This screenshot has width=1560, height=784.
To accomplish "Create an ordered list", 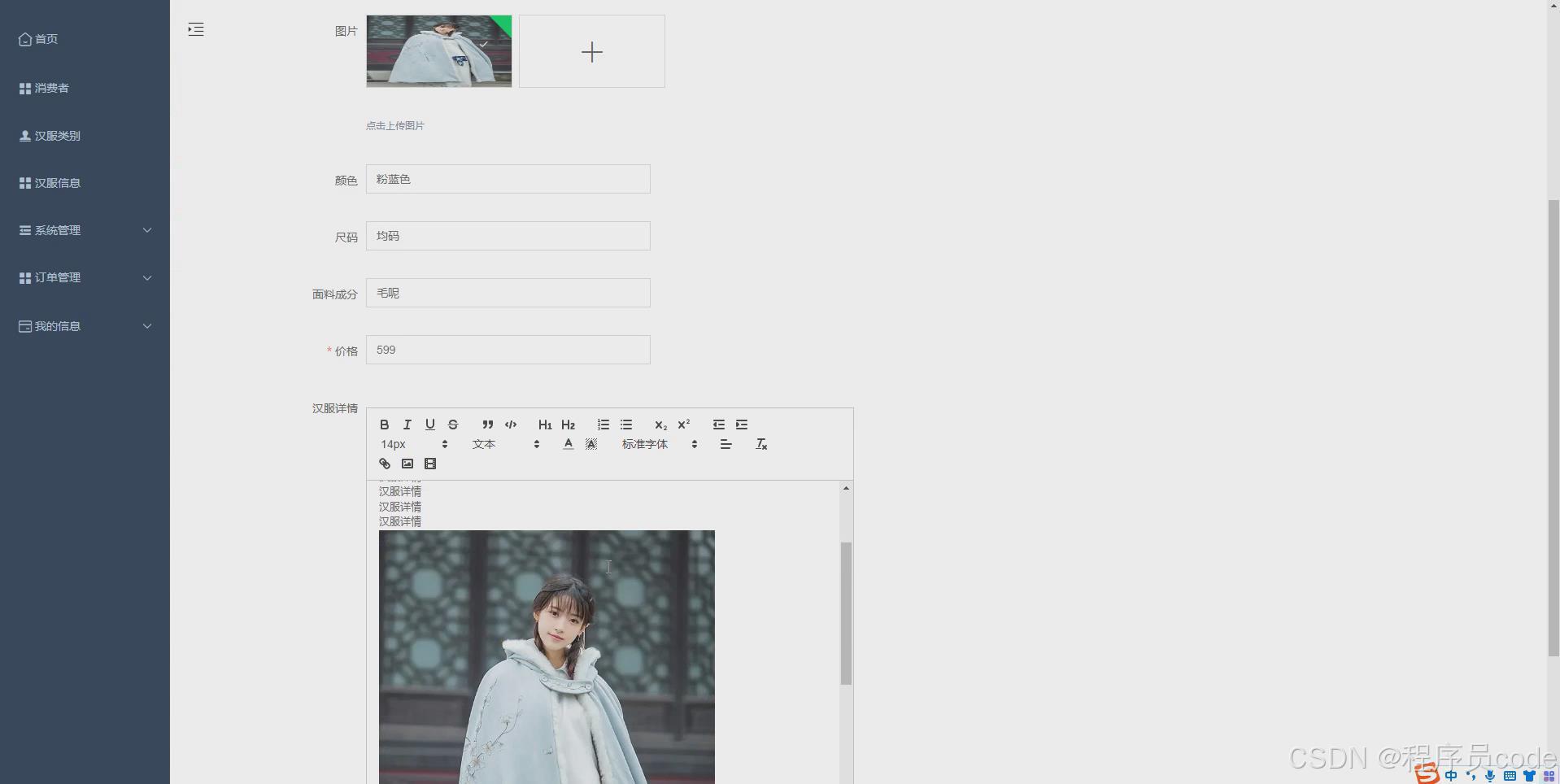I will (603, 425).
